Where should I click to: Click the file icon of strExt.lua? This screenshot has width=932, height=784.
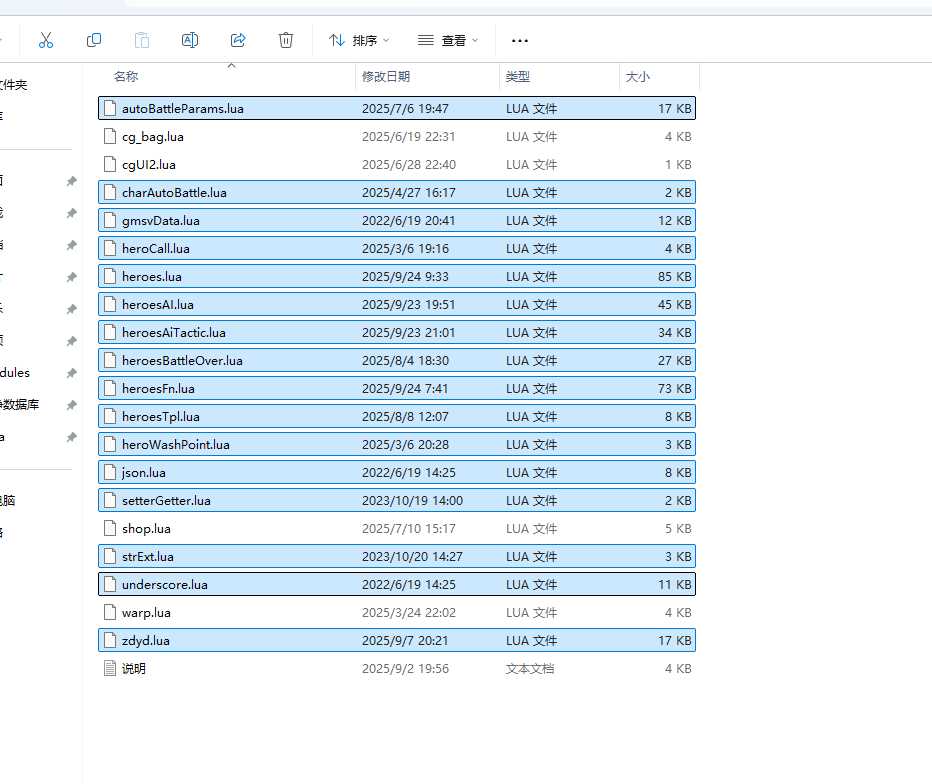click(x=110, y=556)
